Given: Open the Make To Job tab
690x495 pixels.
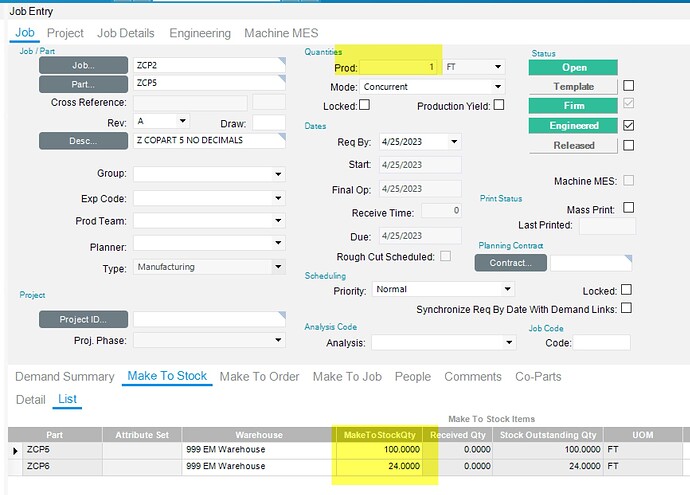Looking at the screenshot, I should (x=347, y=377).
